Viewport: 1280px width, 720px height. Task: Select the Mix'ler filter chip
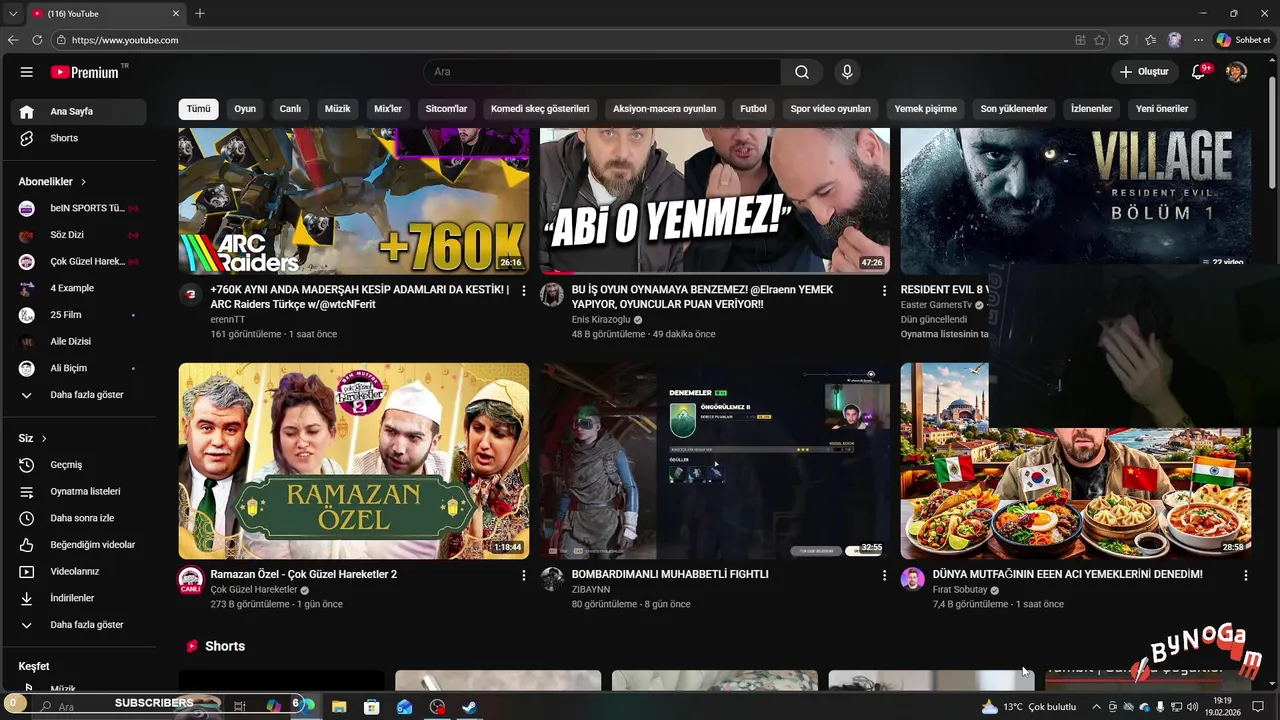coord(388,109)
